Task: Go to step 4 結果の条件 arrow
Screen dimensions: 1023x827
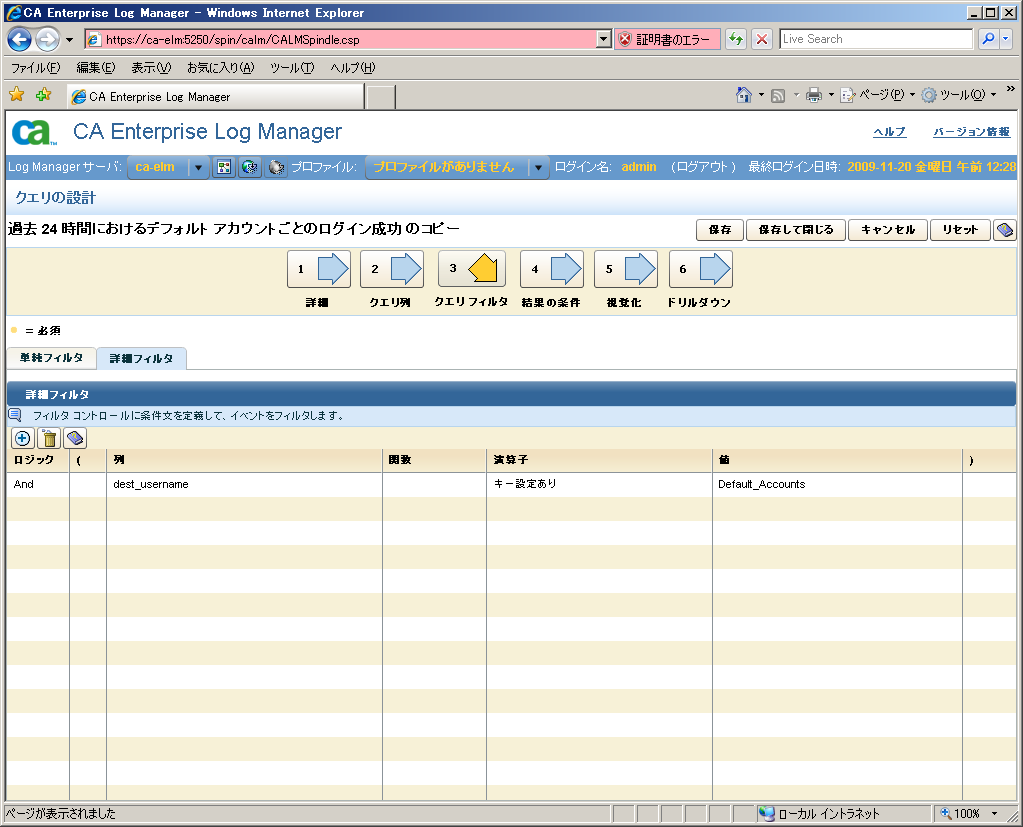Action: point(551,270)
